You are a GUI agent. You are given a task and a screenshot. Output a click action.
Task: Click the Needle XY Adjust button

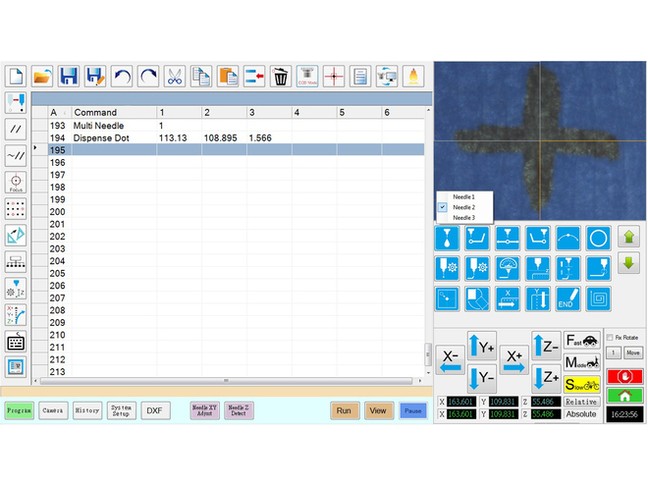[x=204, y=410]
